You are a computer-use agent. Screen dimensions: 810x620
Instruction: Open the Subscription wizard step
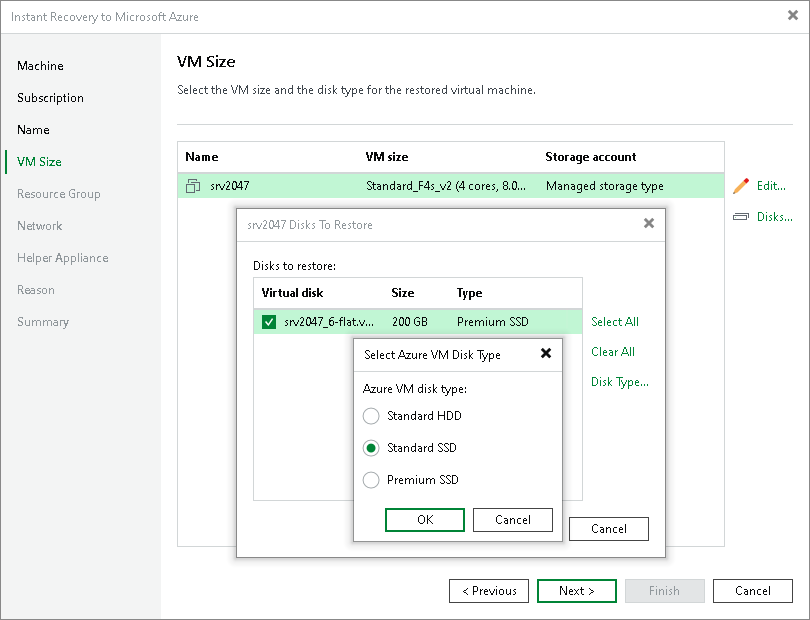(x=50, y=98)
